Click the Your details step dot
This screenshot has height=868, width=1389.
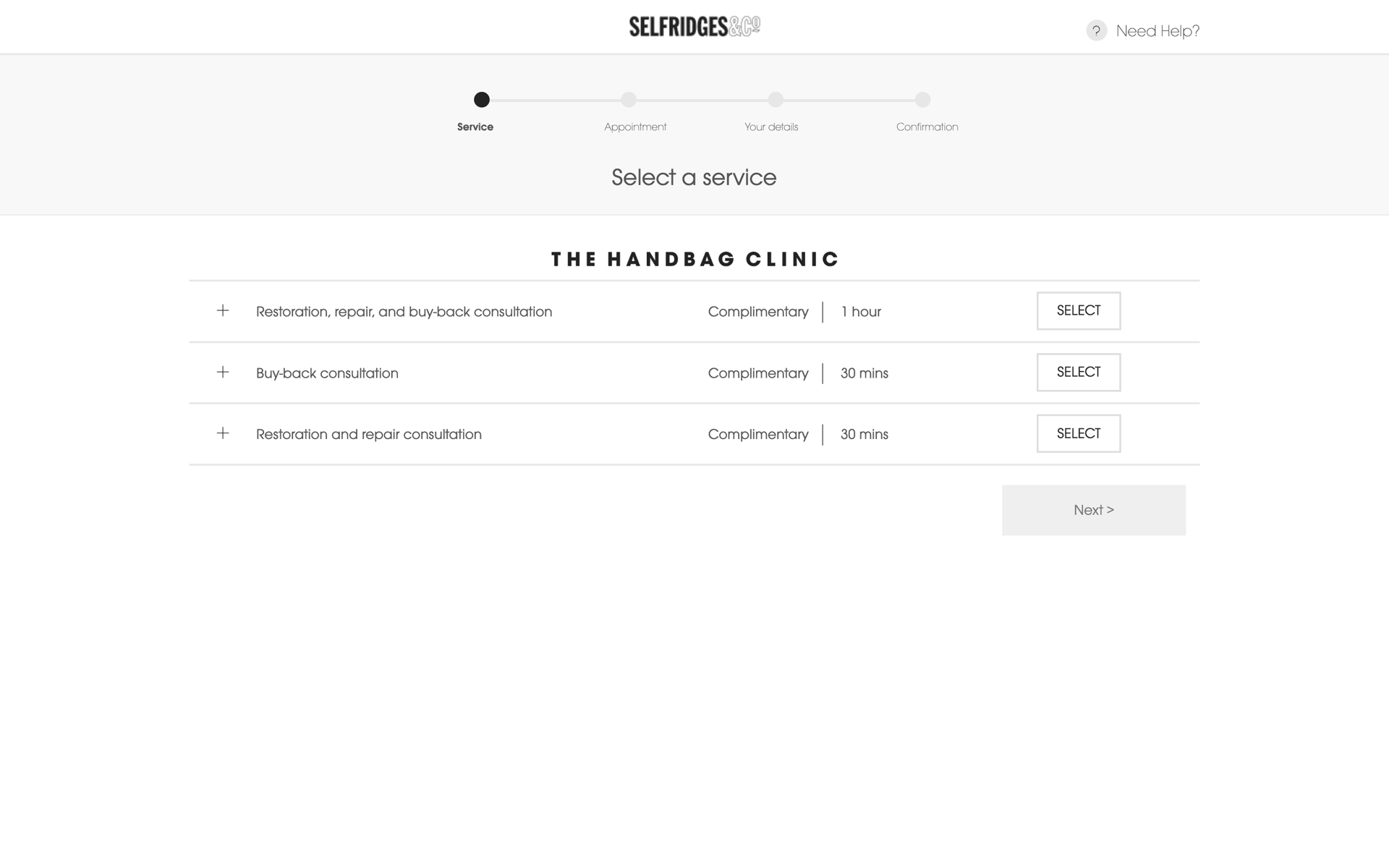(x=776, y=100)
